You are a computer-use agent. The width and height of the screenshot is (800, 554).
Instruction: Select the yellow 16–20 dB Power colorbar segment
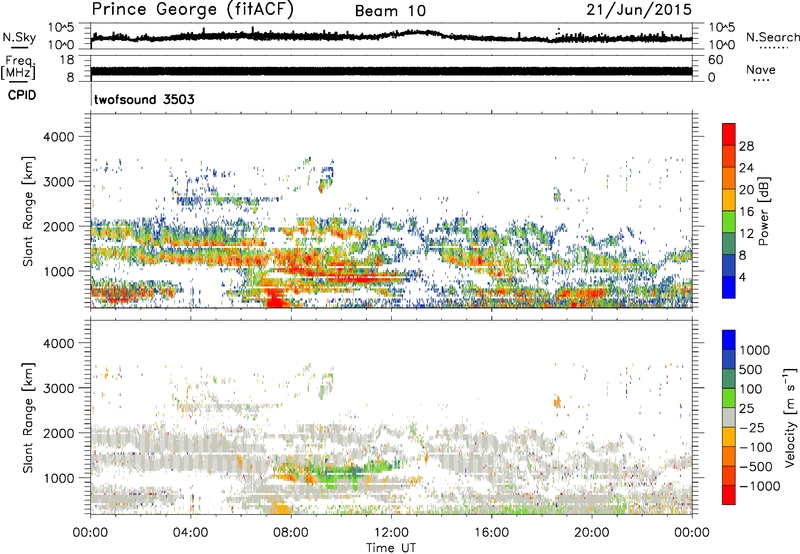(729, 200)
